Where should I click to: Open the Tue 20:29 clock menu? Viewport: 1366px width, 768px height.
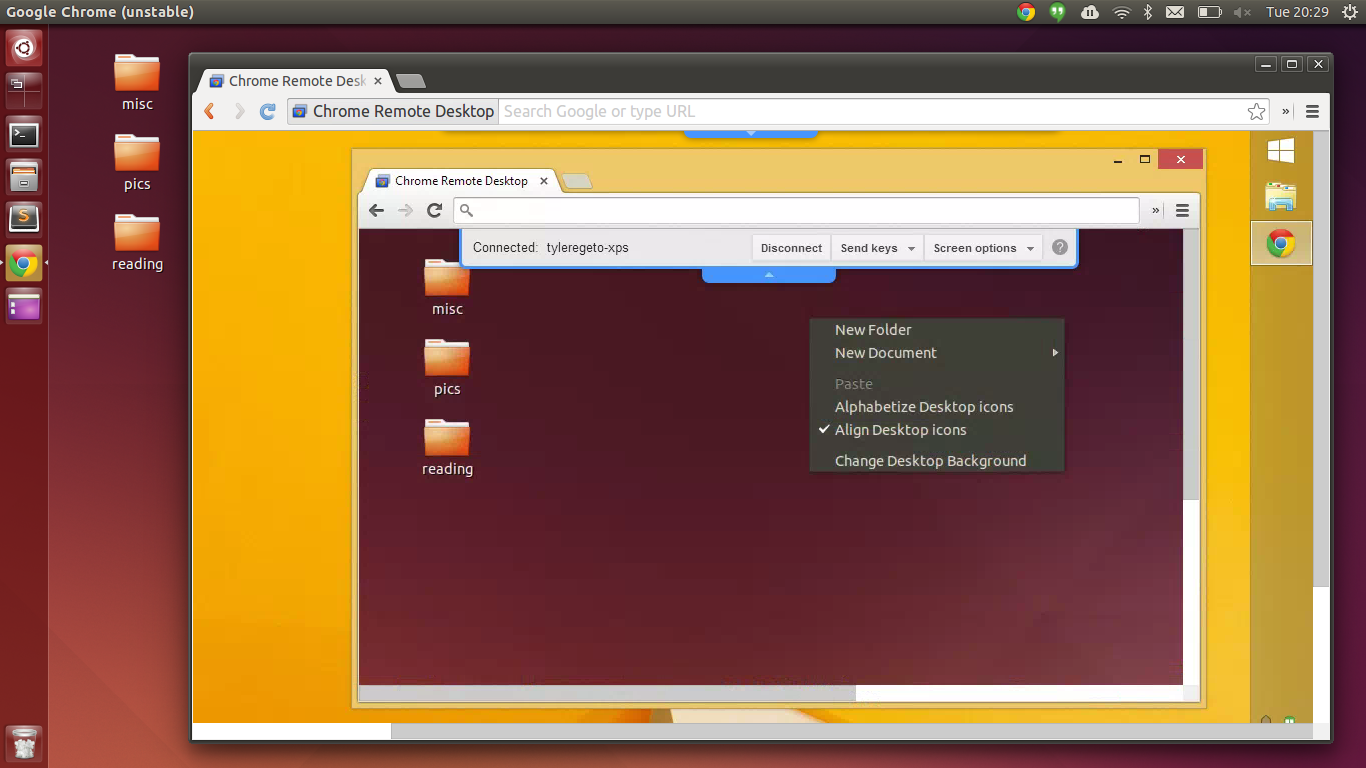pyautogui.click(x=1297, y=12)
